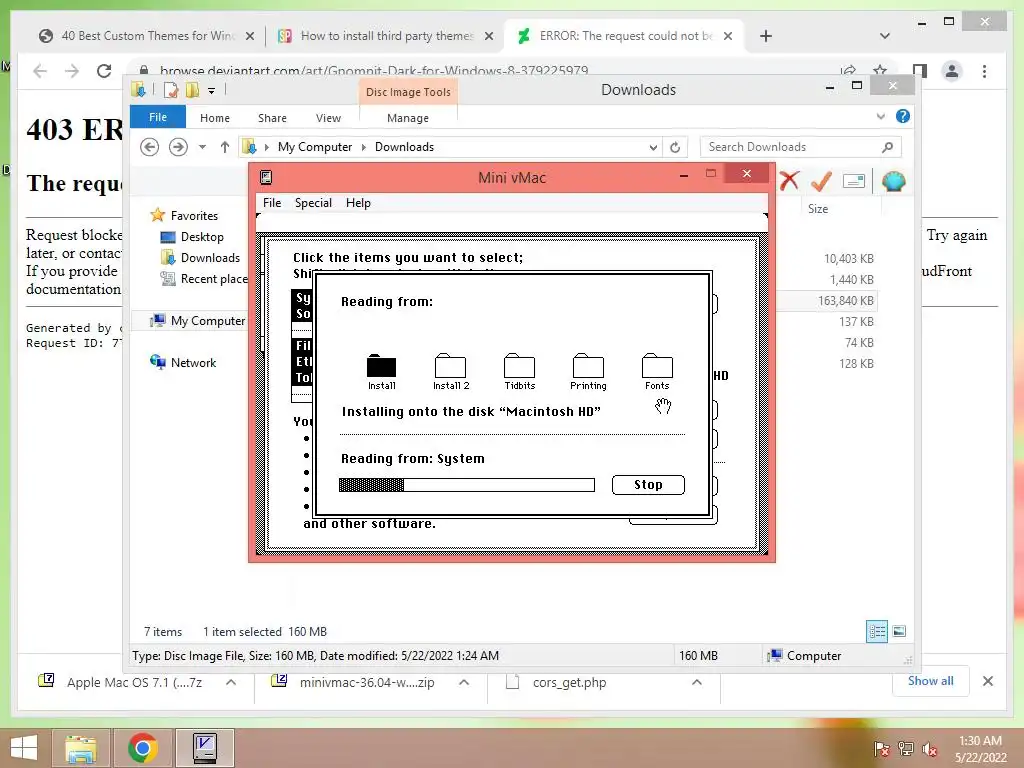1024x768 pixels.
Task: Expand the address bar history dropdown
Action: [x=653, y=148]
